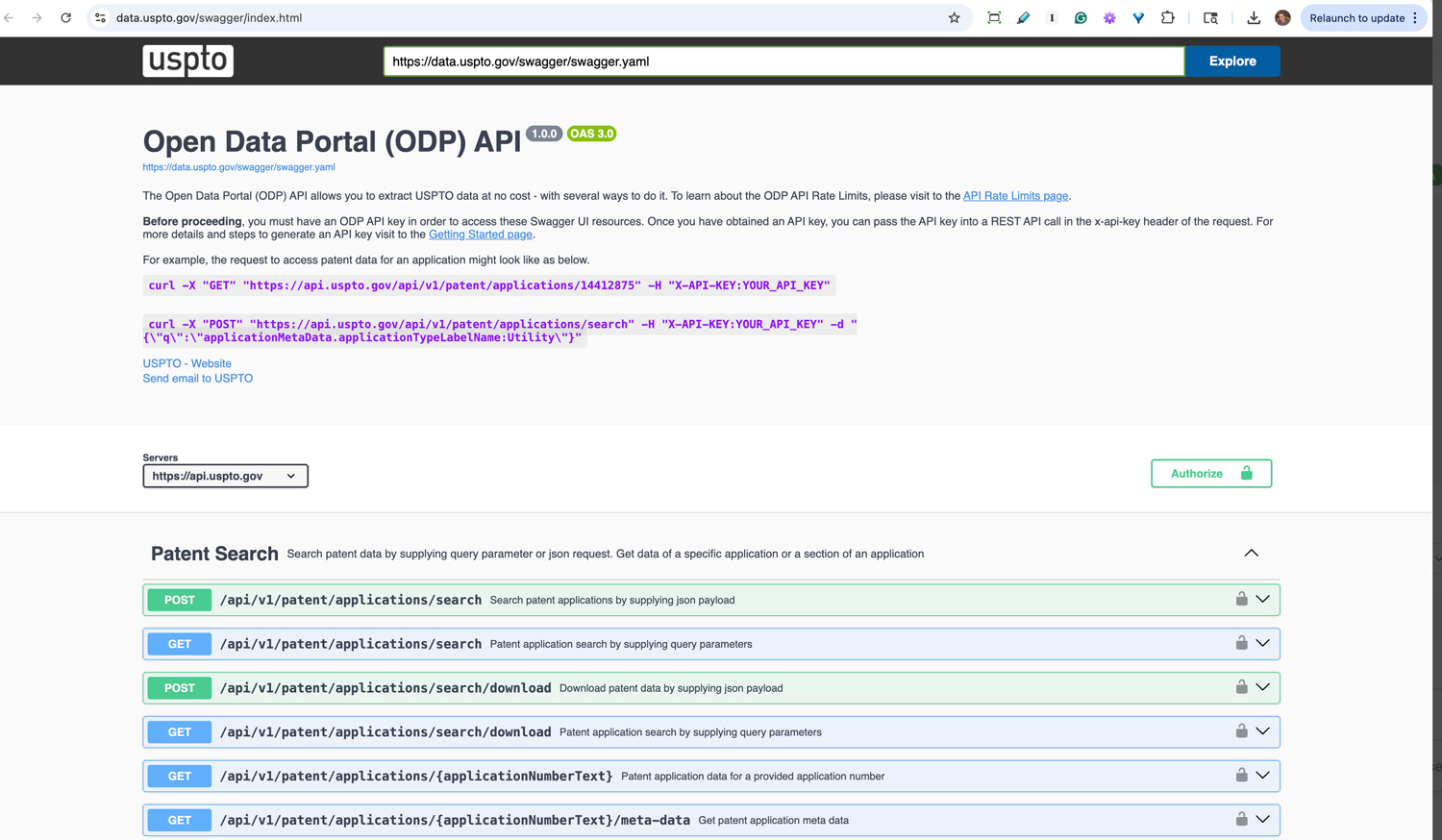Click the Grammarly extension icon
The image size is (1442, 840).
(x=1081, y=17)
